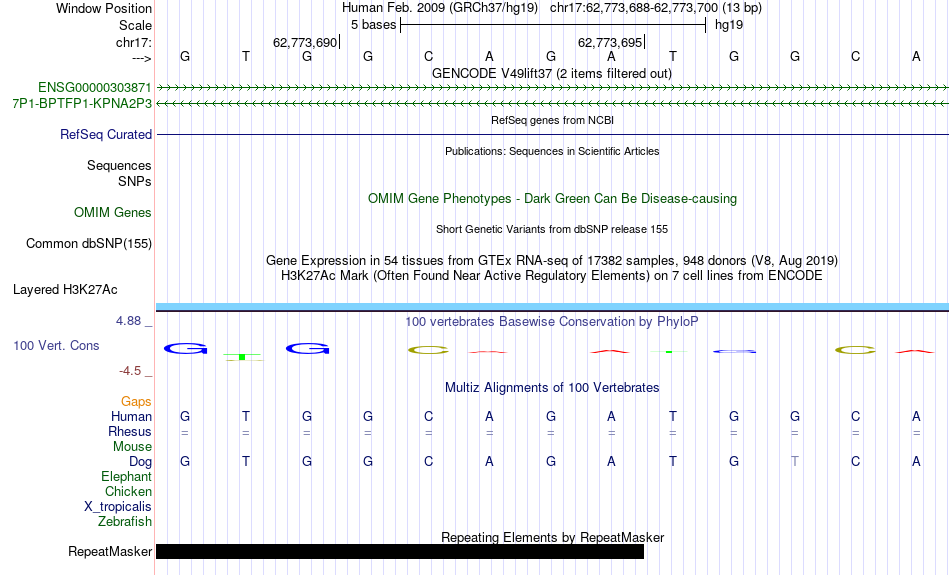Image resolution: width=950 pixels, height=575 pixels.
Task: Open Publications: Sequences in Scientific Articles title
Action: pyautogui.click(x=552, y=151)
